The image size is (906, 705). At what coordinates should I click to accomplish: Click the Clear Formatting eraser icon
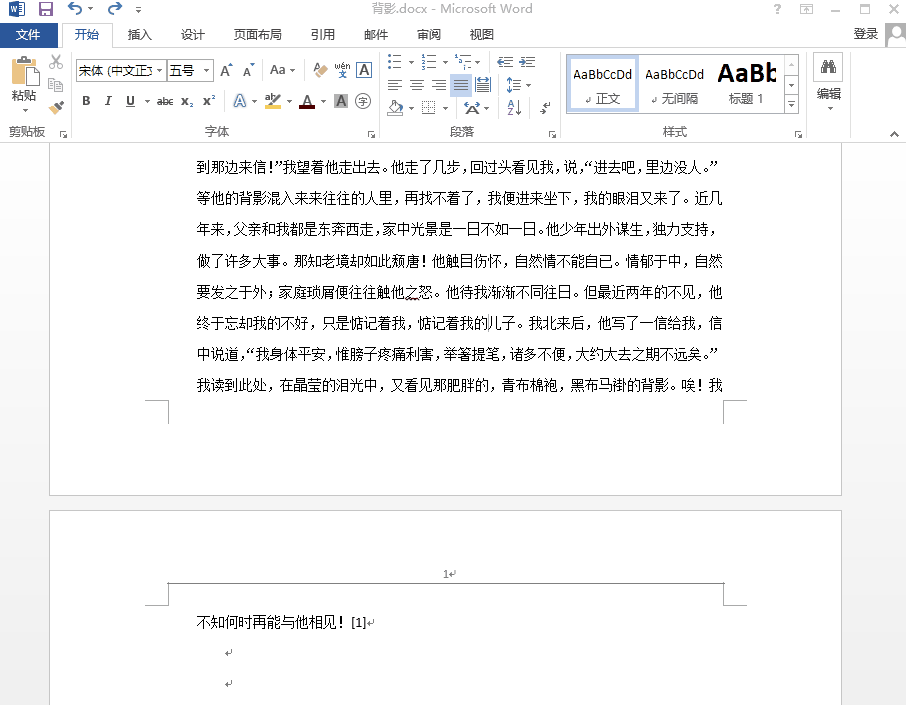pos(320,70)
